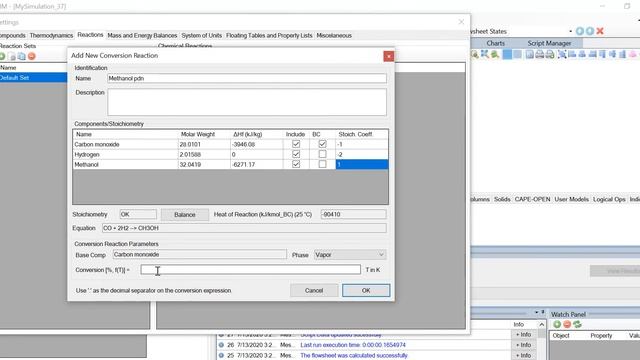This screenshot has width=640, height=360.
Task: Click the pink eraser icon in flowsheet toolbar
Action: (x=633, y=54)
